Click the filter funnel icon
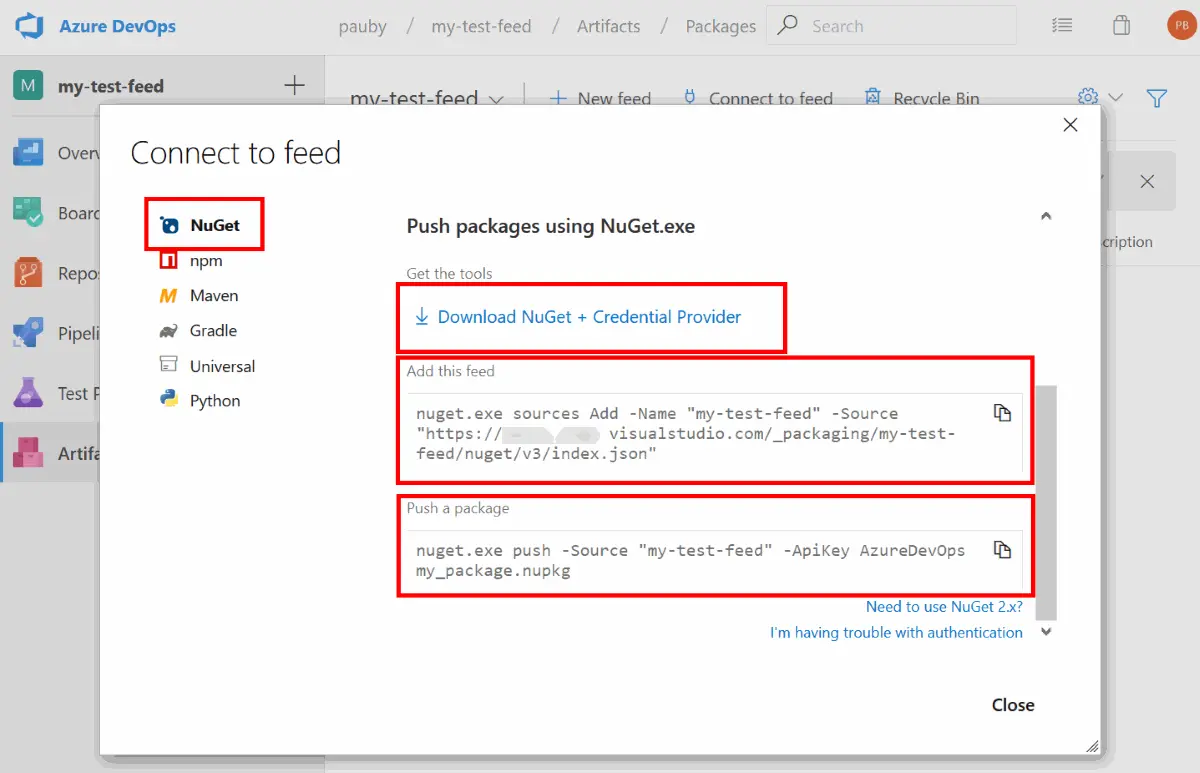1200x773 pixels. click(x=1157, y=98)
